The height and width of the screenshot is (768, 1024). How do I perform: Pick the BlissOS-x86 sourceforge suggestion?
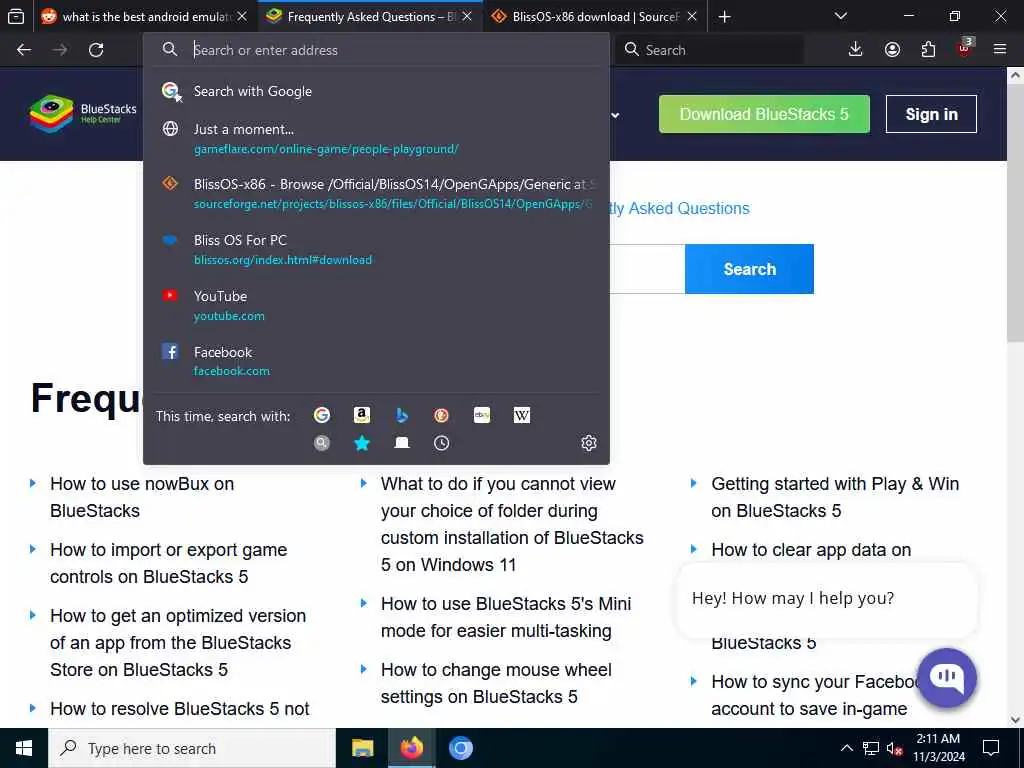(x=376, y=194)
